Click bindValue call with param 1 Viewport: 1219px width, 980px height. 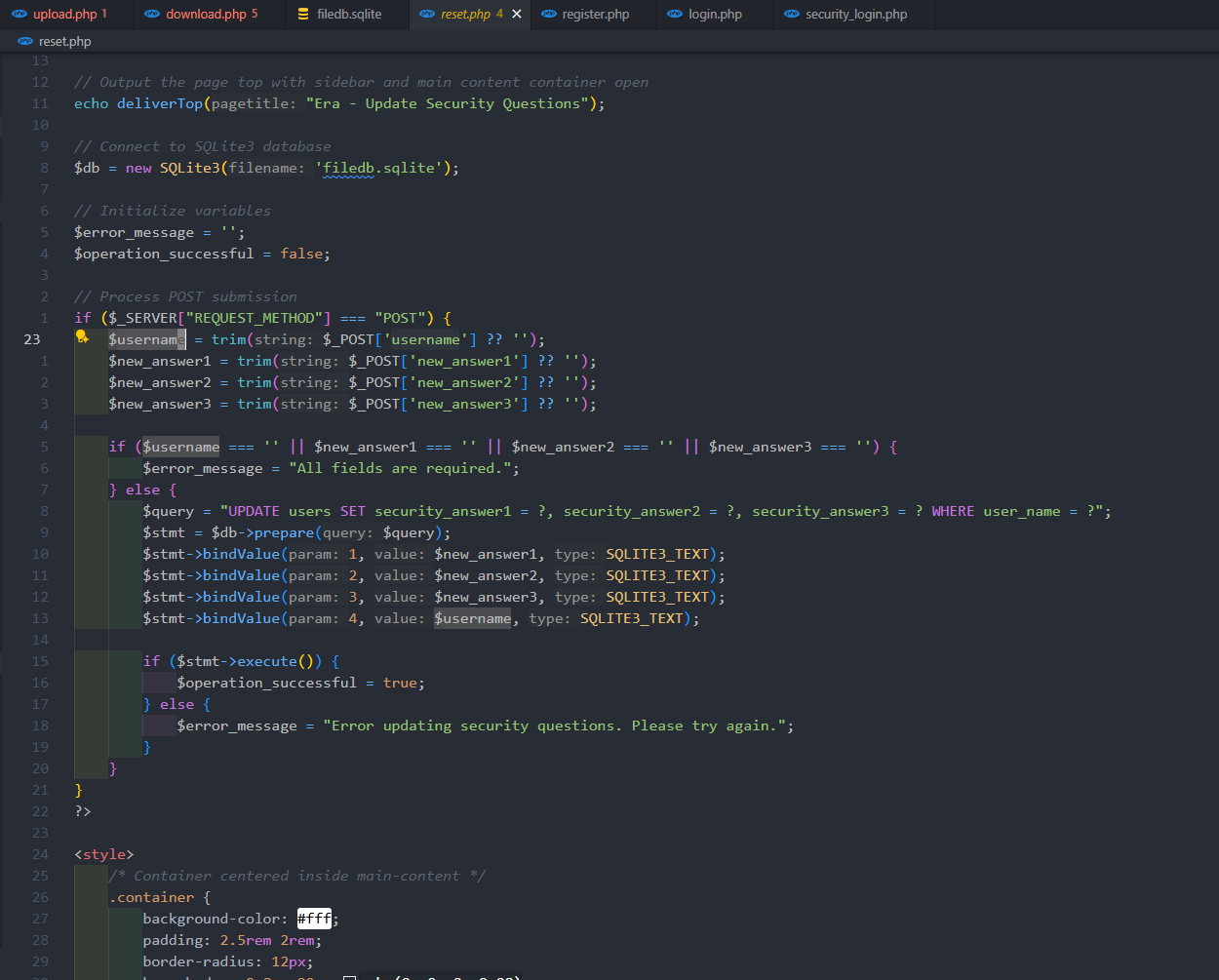point(434,554)
